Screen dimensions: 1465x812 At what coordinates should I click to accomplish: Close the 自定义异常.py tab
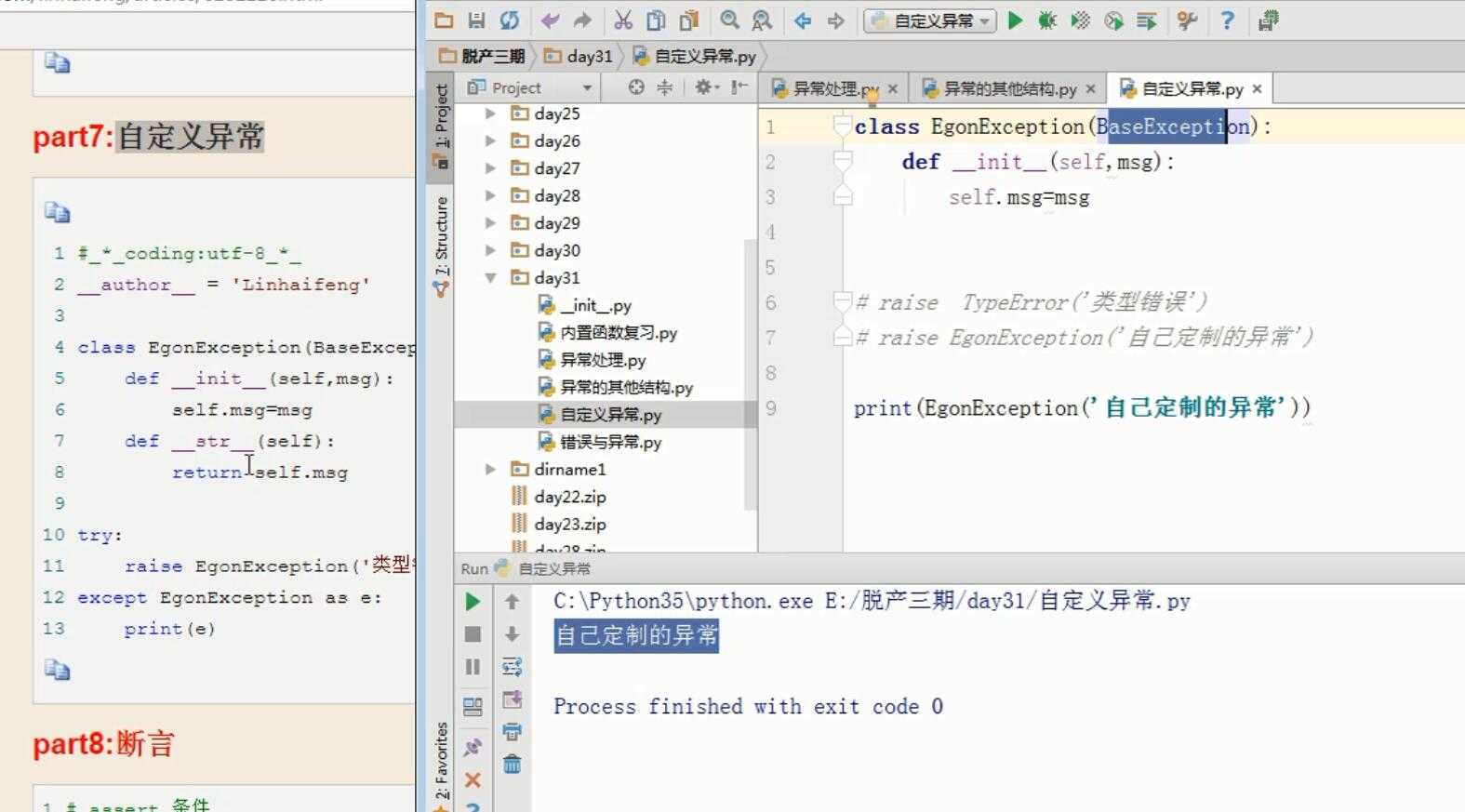pos(1257,88)
